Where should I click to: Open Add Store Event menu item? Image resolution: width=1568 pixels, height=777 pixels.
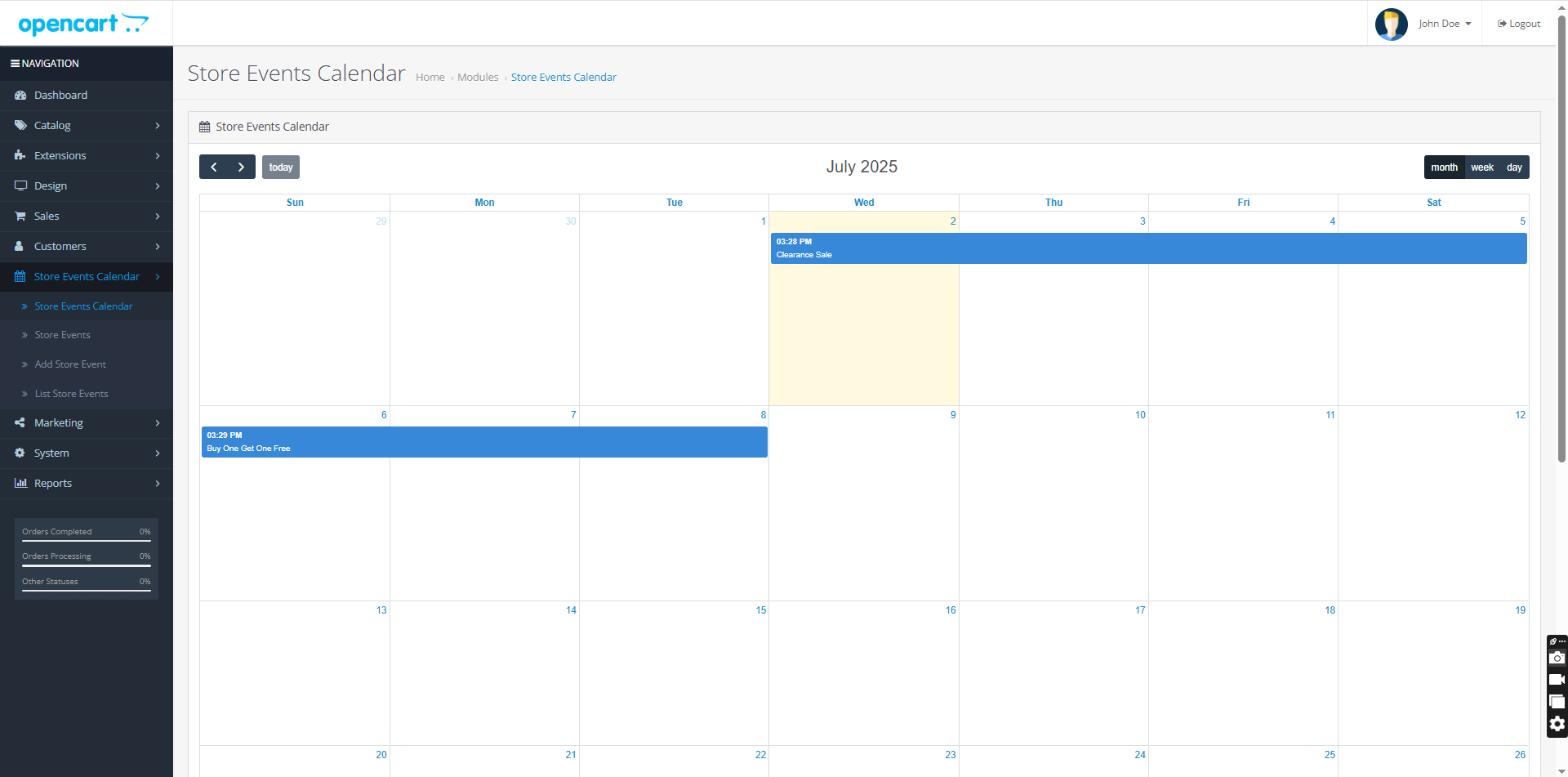tap(70, 364)
